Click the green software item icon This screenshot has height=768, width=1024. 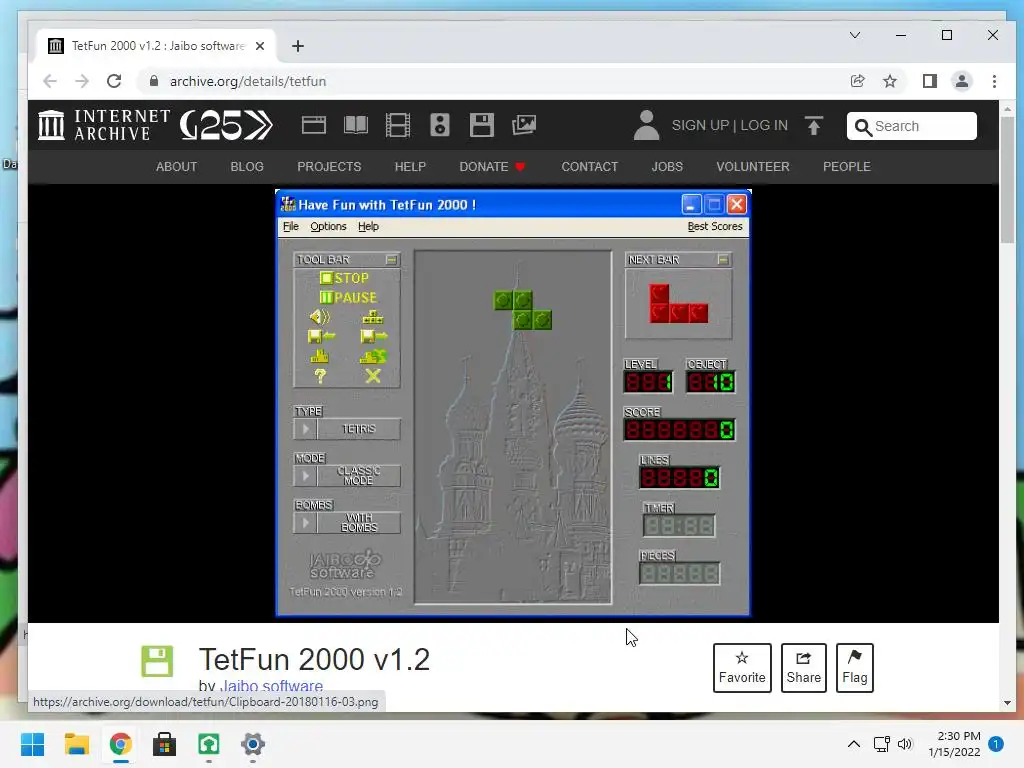click(157, 661)
